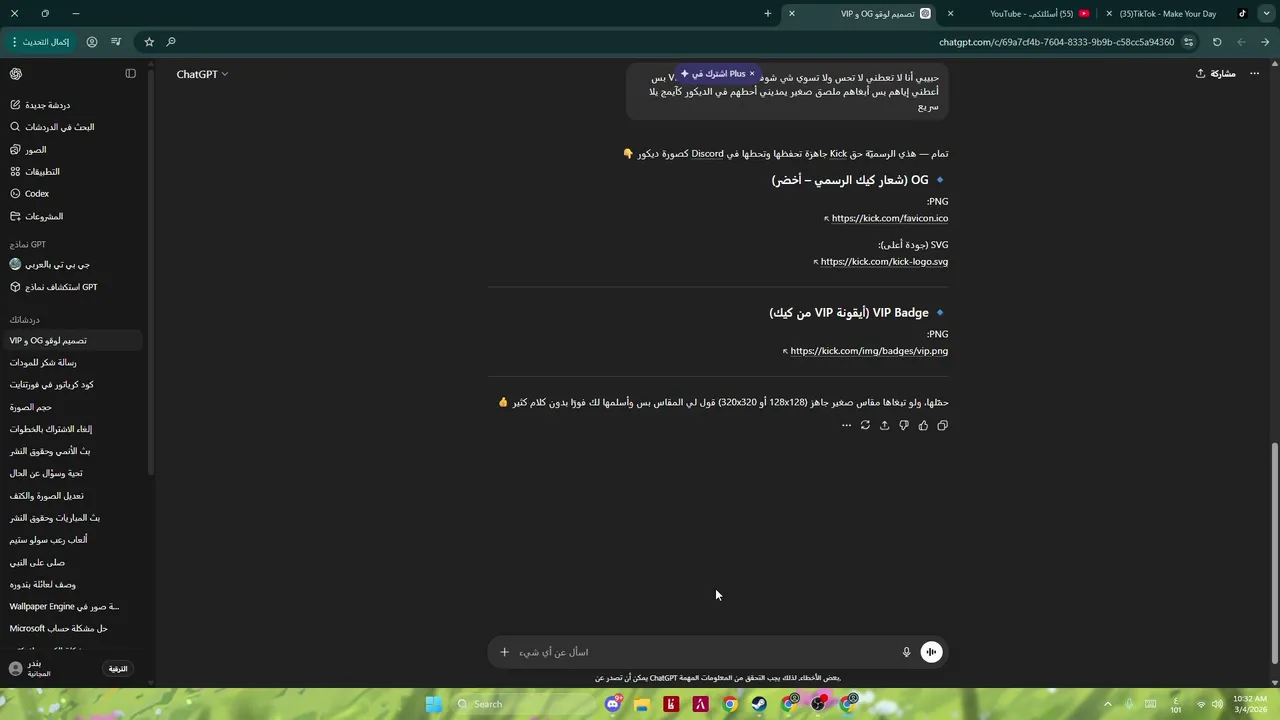The image size is (1280, 720).
Task: Open a new browser tab
Action: click(768, 13)
